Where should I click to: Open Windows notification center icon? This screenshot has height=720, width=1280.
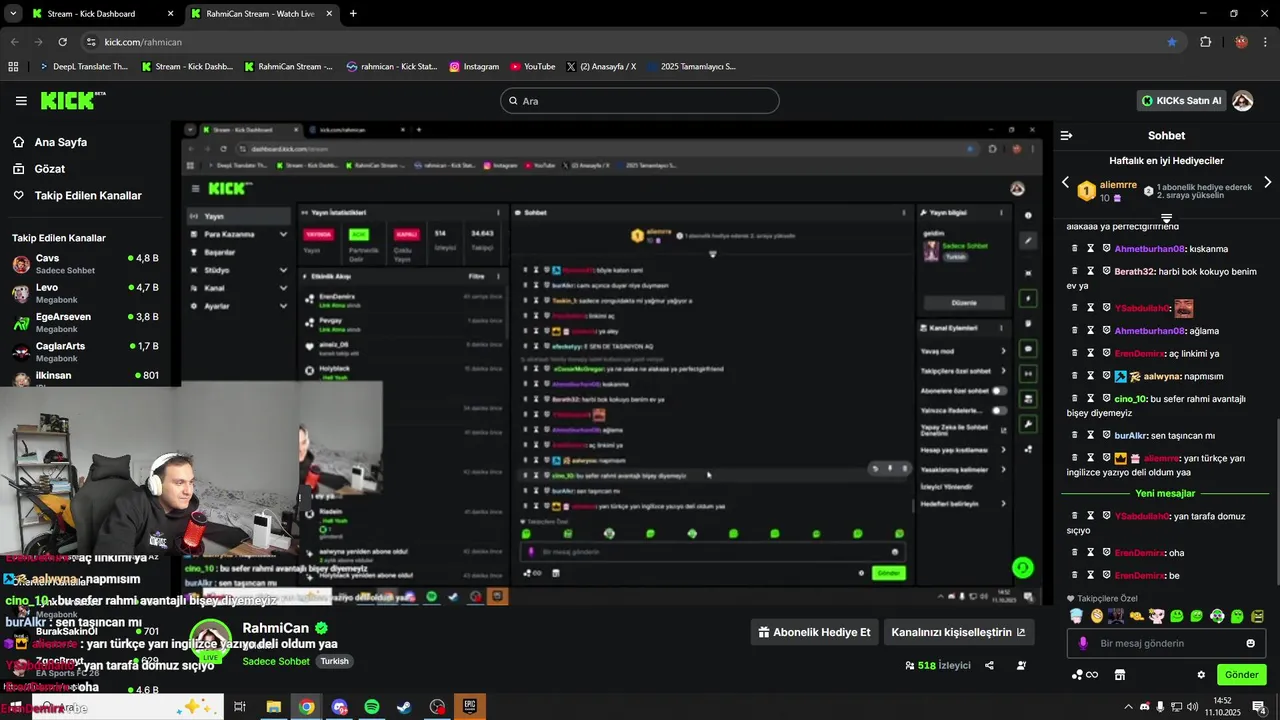[1260, 707]
